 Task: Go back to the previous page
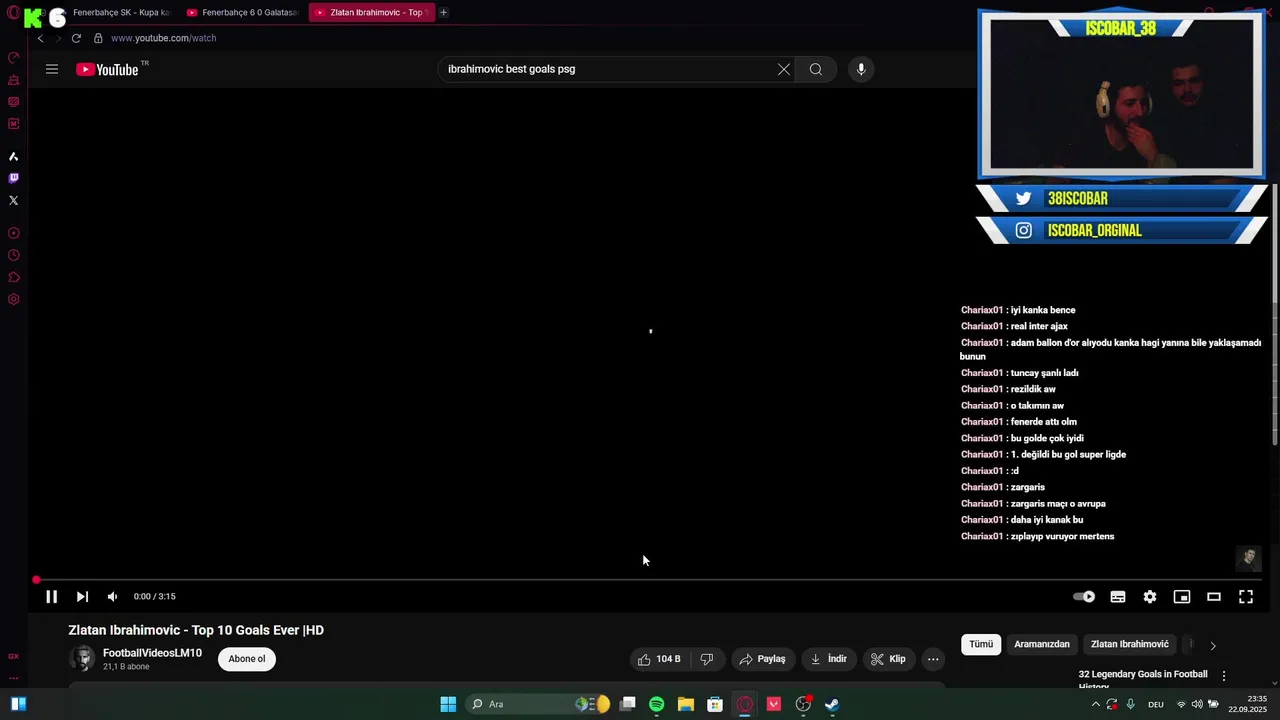pyautogui.click(x=40, y=38)
